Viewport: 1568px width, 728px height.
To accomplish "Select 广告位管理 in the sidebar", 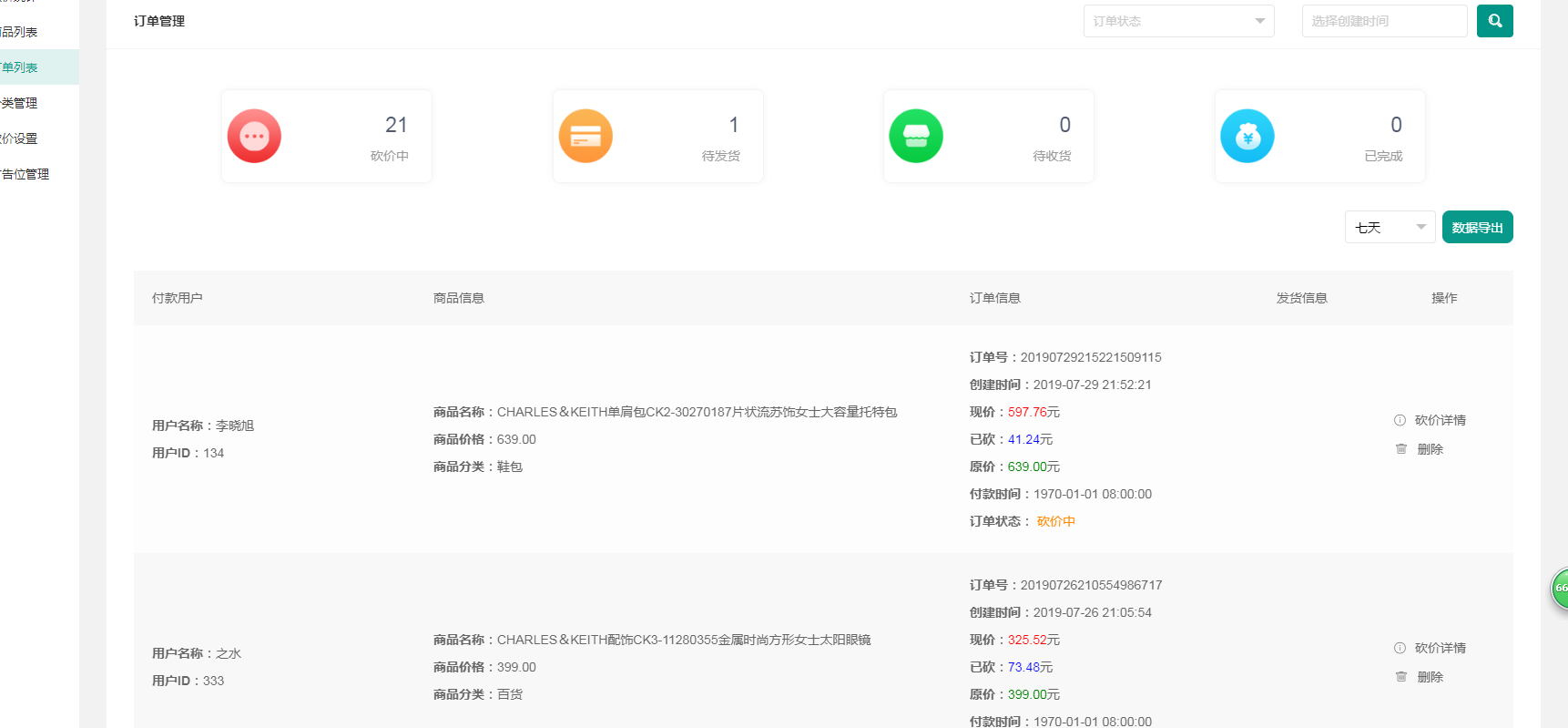I will (x=25, y=174).
